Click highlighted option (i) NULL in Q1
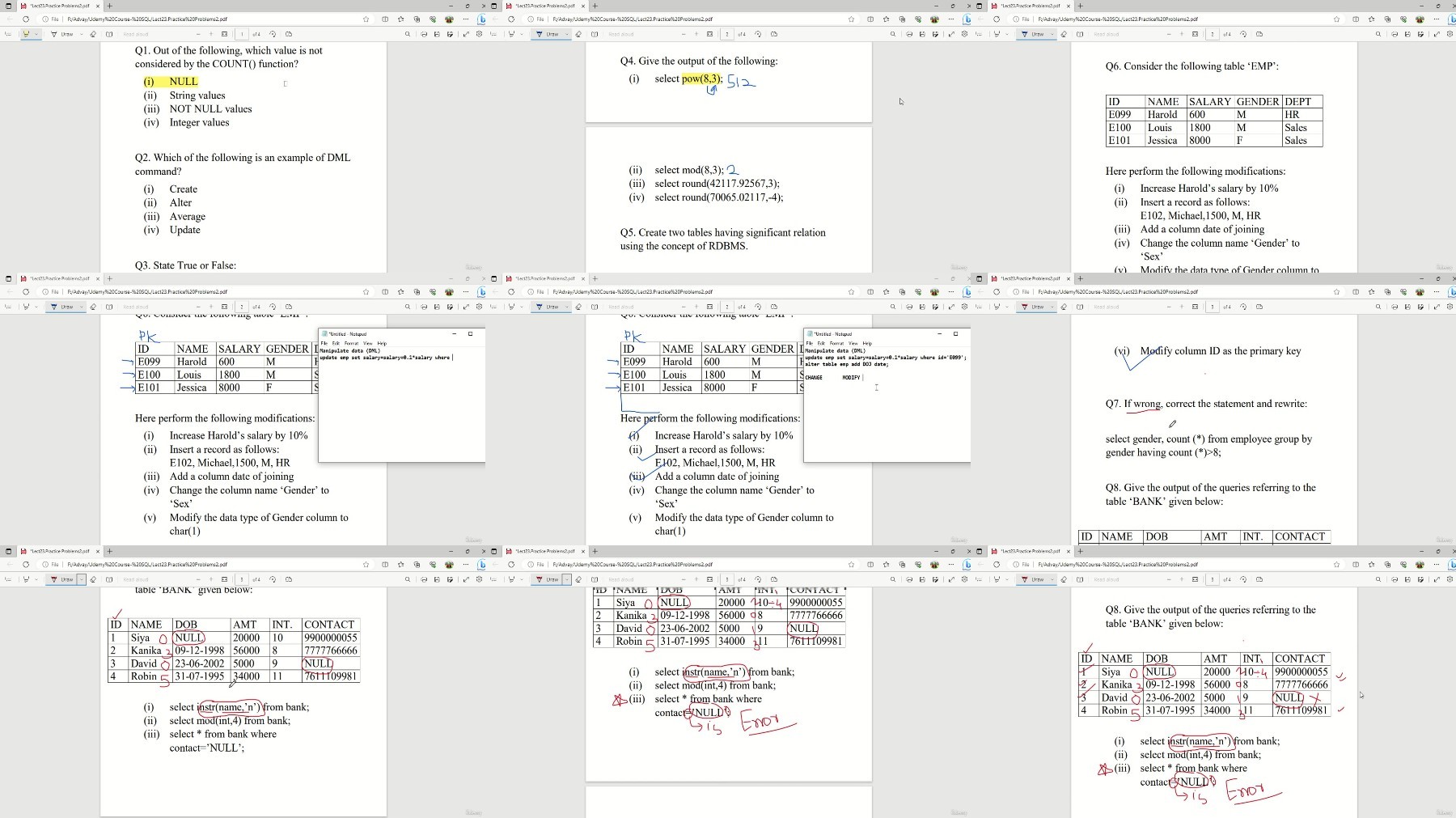The image size is (1456, 818). pos(171,82)
